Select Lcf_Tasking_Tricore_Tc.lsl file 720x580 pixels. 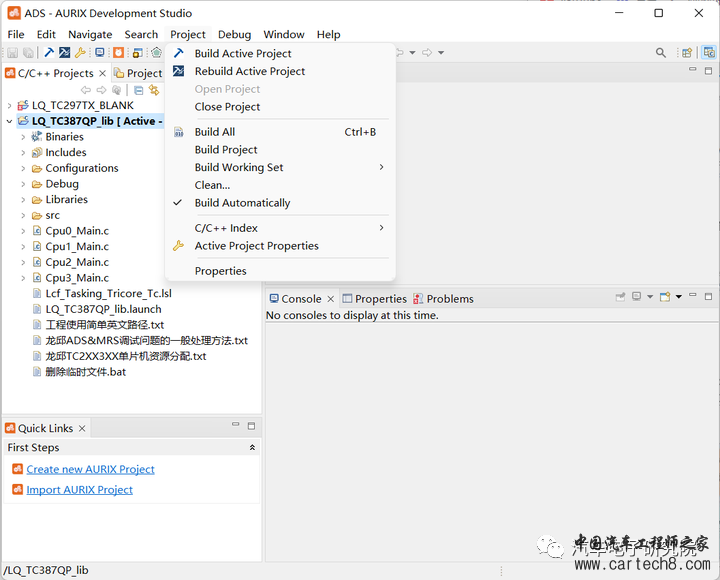point(108,293)
